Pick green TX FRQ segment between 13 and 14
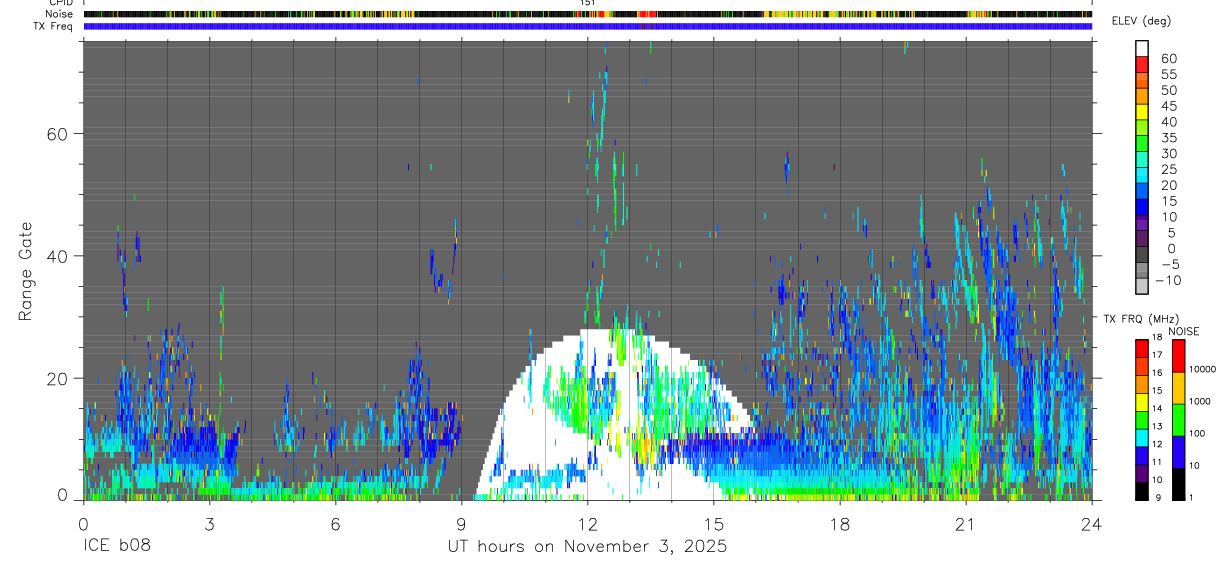Screen dimensions: 1228x567 click(1142, 418)
